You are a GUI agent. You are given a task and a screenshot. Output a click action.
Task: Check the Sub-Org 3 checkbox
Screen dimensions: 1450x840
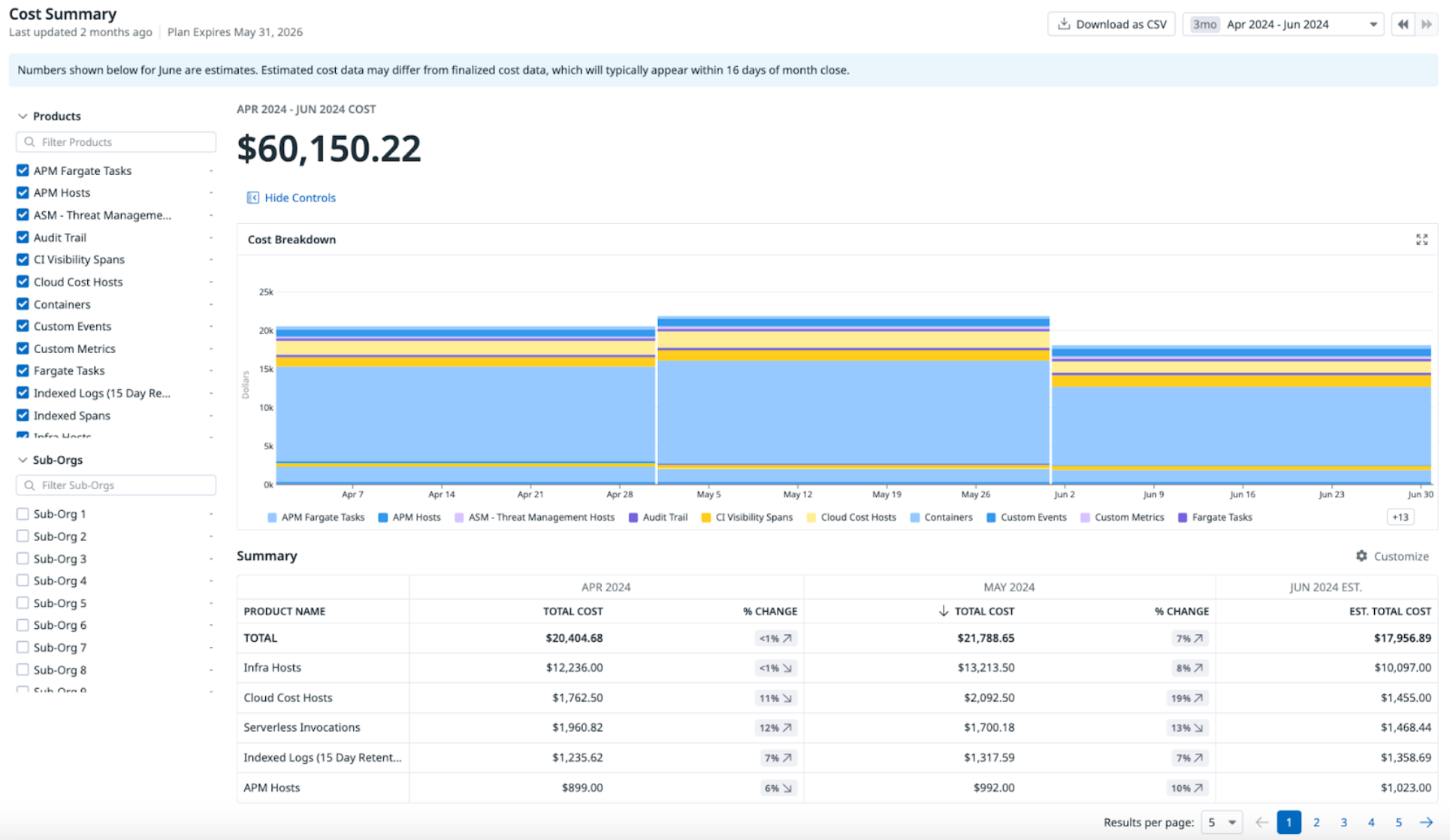click(x=23, y=558)
